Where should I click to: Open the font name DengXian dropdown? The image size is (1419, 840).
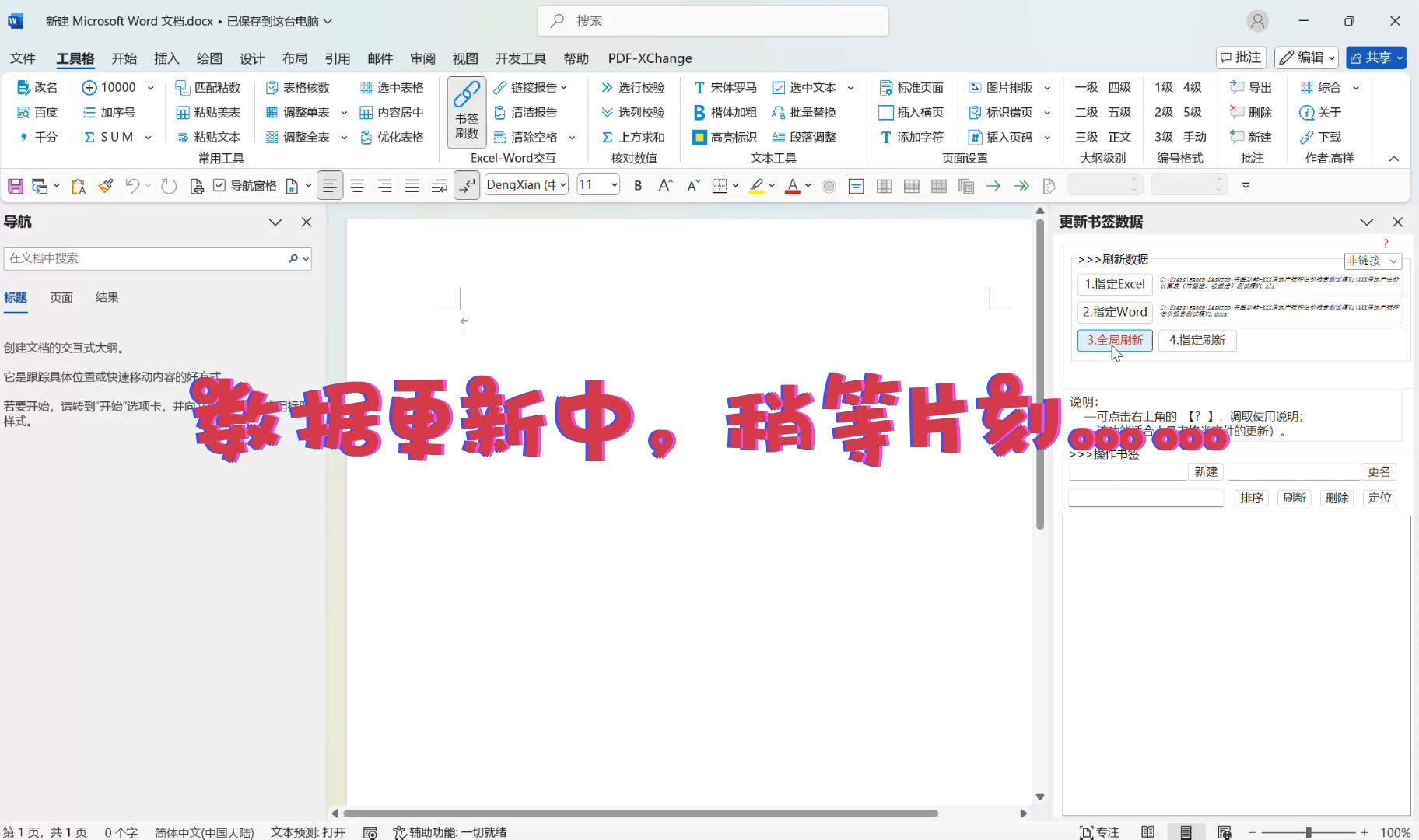pos(562,185)
